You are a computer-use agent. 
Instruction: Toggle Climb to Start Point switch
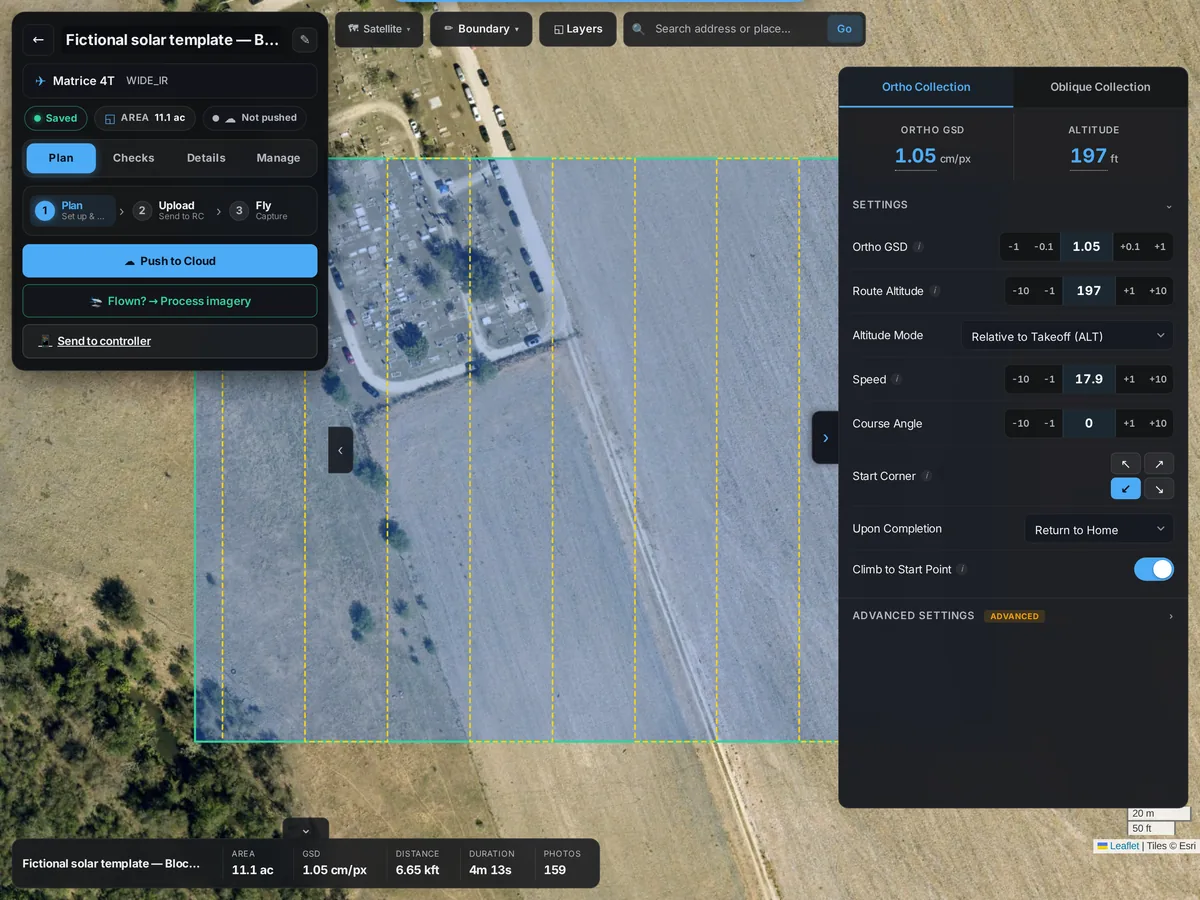click(1154, 569)
